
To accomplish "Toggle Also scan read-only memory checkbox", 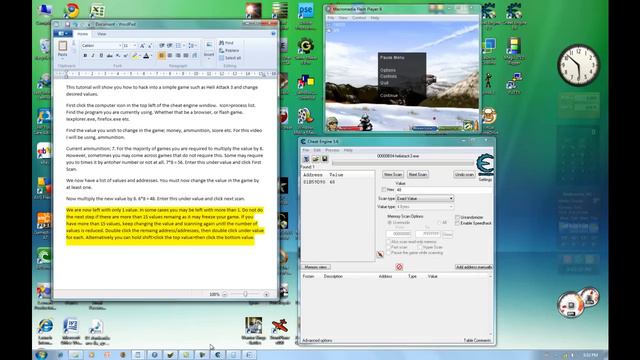I will 389,242.
